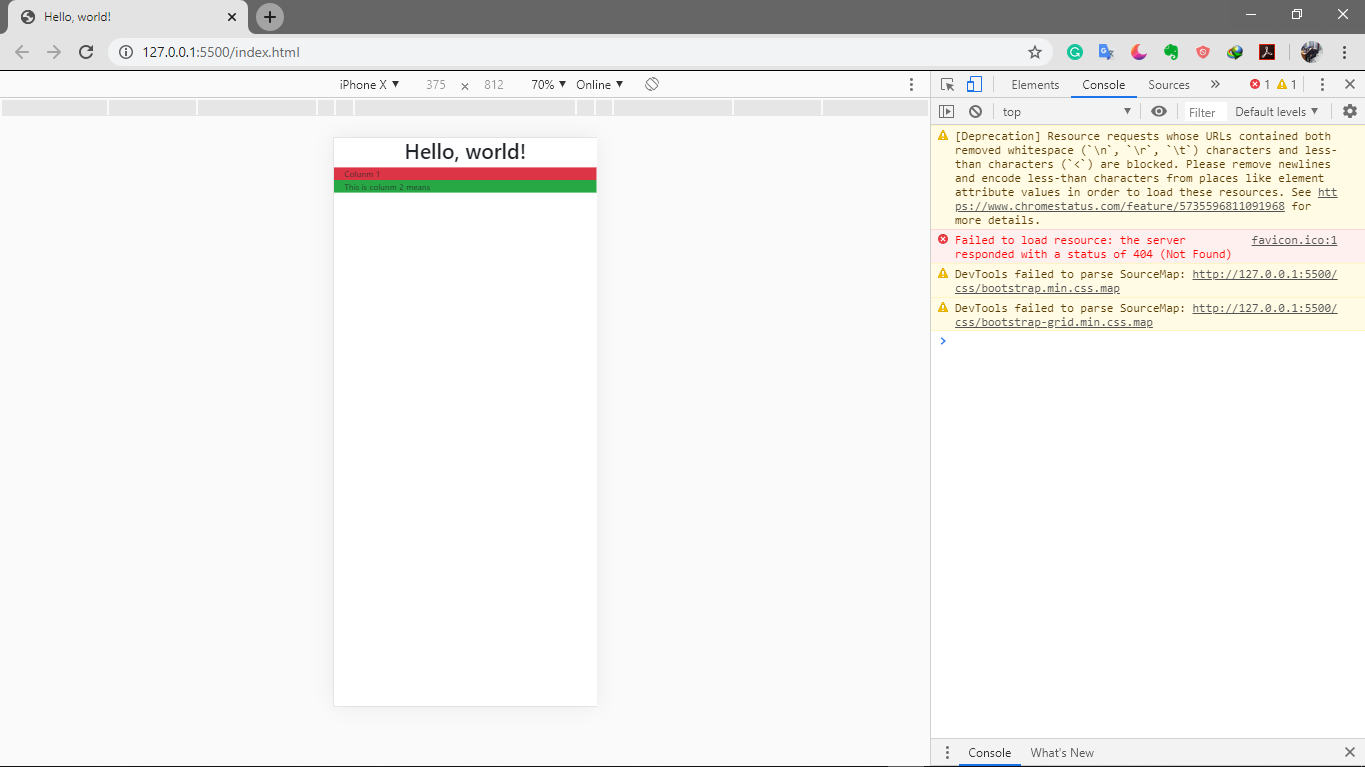Open the Default levels dropdown
Image resolution: width=1365 pixels, height=767 pixels.
click(x=1277, y=112)
